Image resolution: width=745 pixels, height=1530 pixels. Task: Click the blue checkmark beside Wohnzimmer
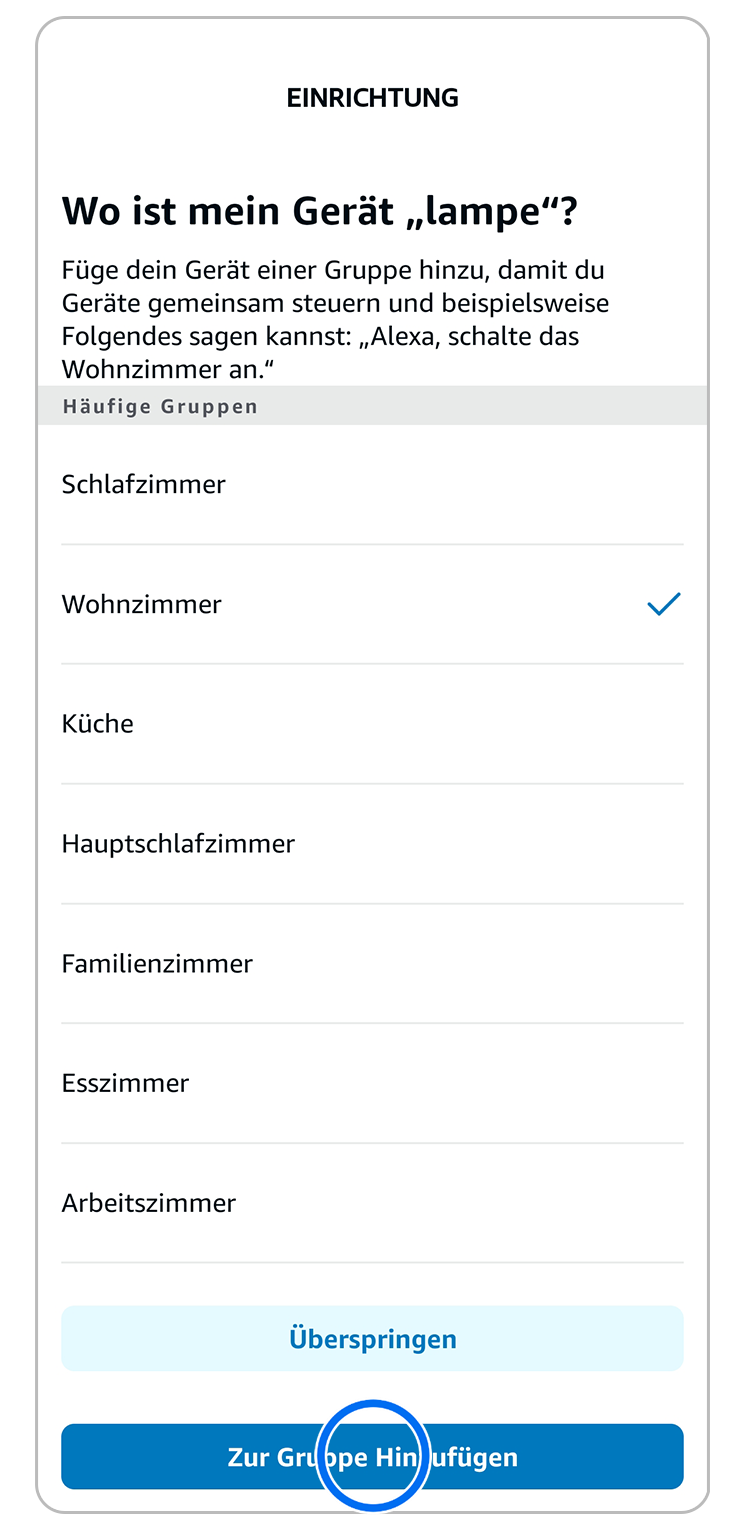pos(663,604)
